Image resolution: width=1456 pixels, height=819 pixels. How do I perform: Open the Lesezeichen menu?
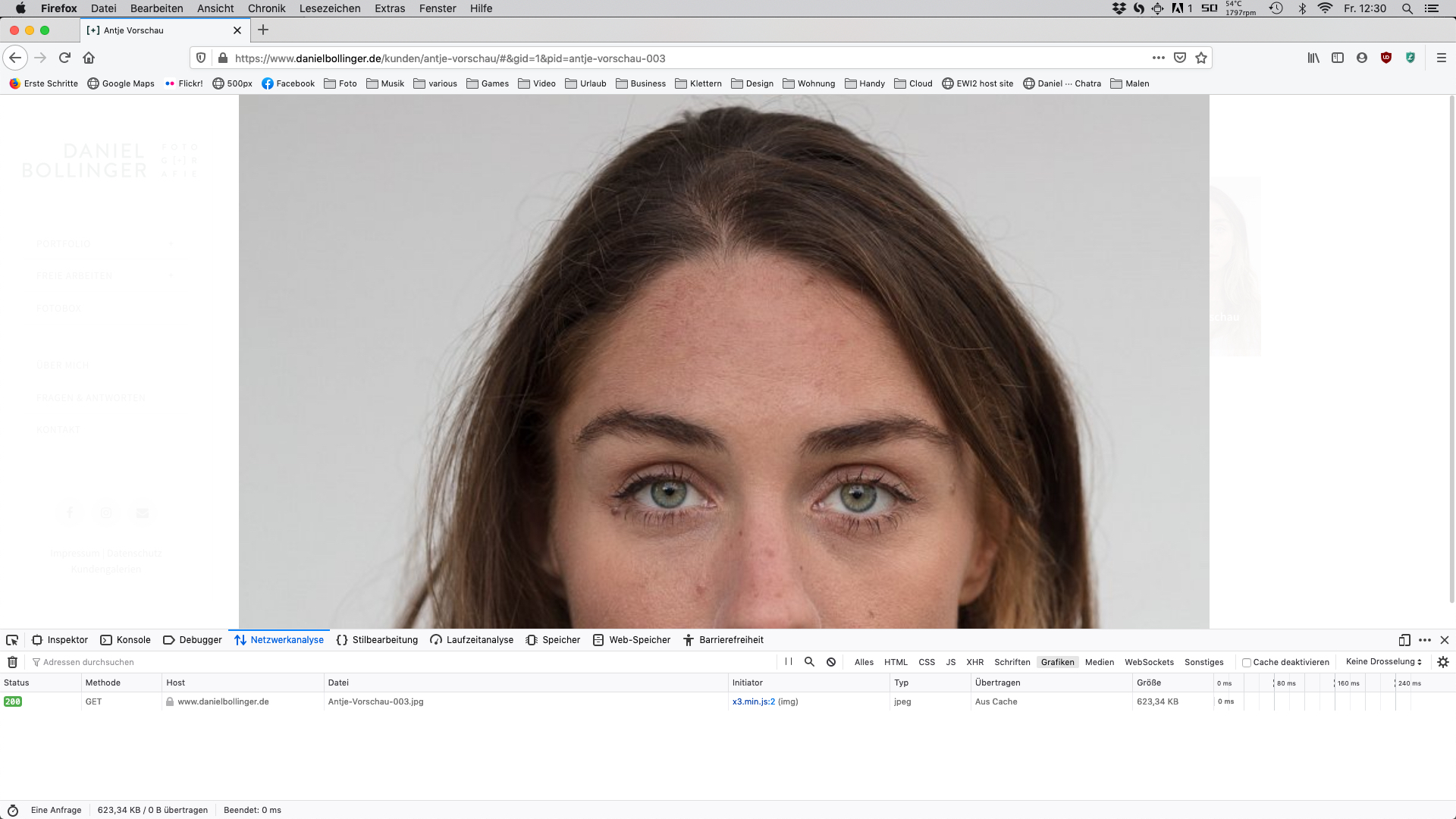(330, 8)
